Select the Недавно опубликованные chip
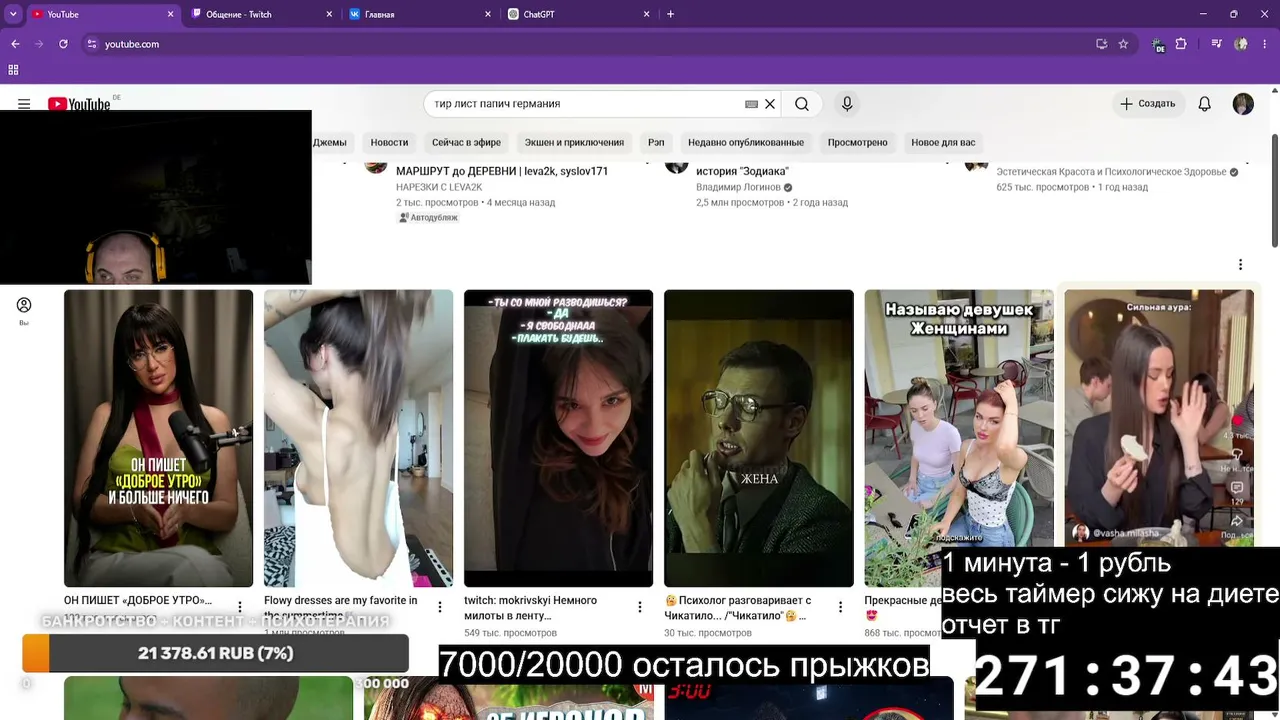1280x720 pixels. tap(746, 142)
